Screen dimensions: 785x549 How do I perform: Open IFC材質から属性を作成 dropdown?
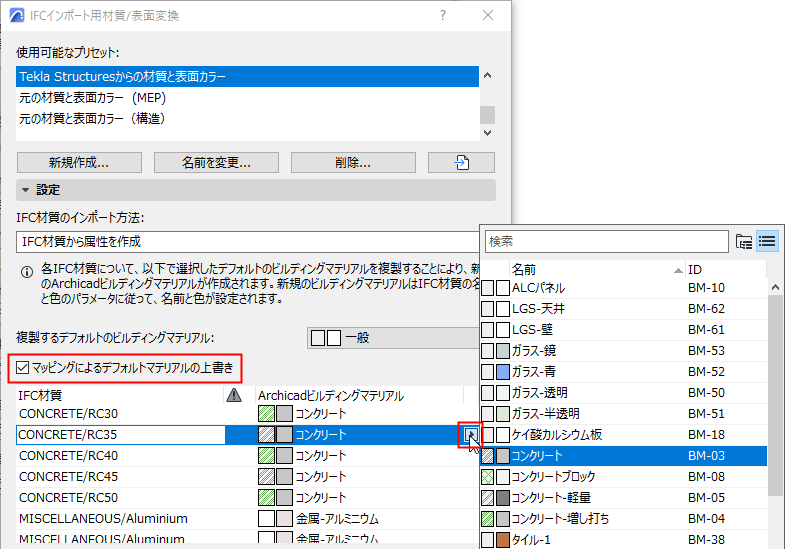248,242
